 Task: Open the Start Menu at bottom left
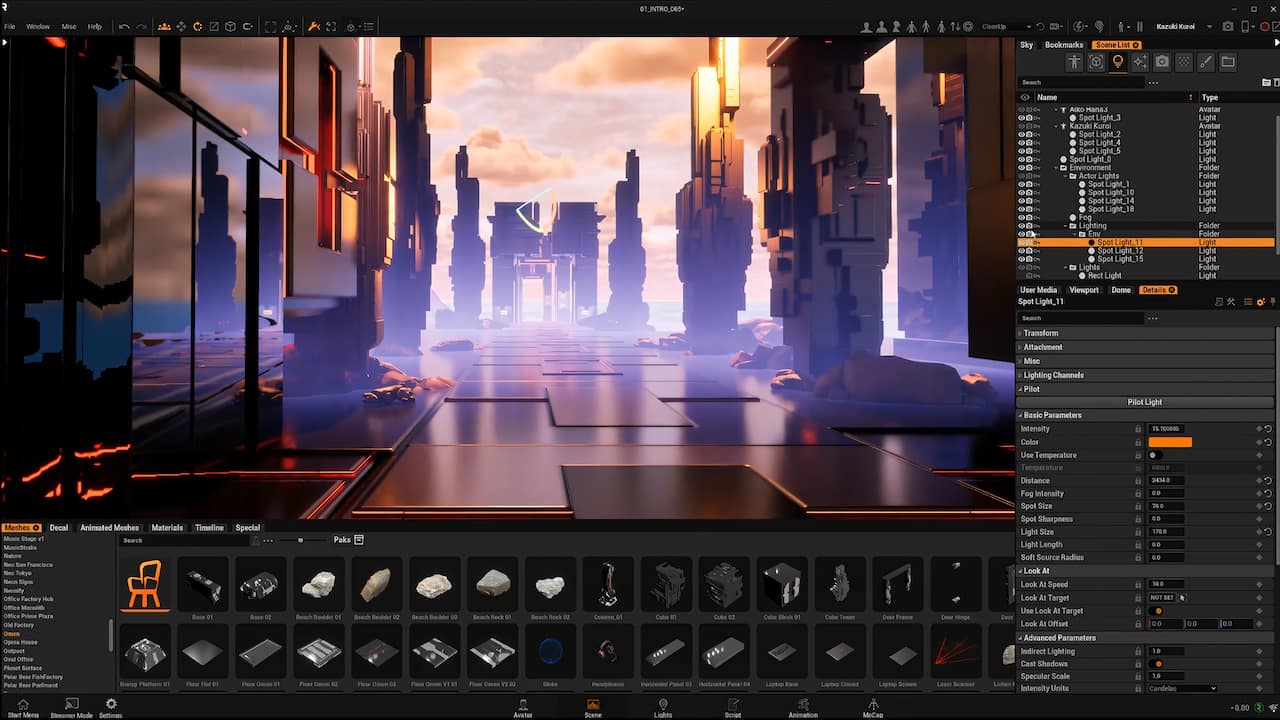pyautogui.click(x=23, y=707)
